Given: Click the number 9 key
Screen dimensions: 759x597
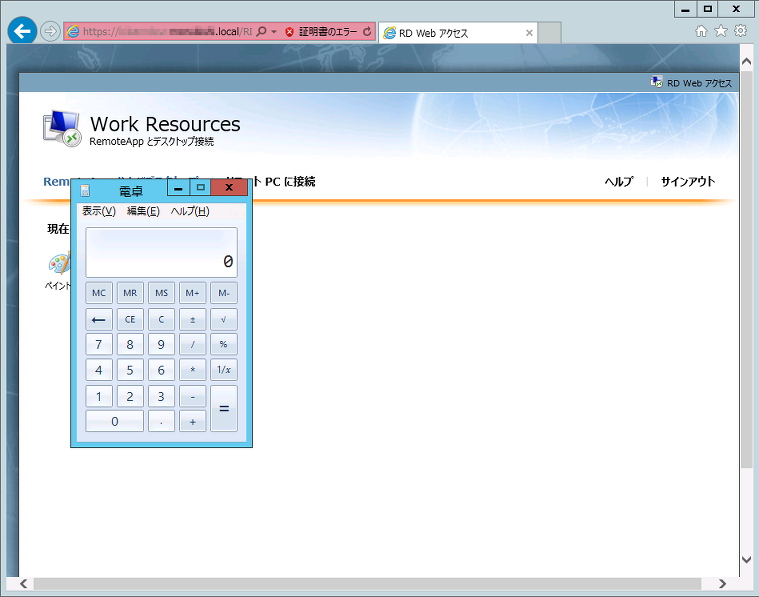Looking at the screenshot, I should (x=161, y=344).
